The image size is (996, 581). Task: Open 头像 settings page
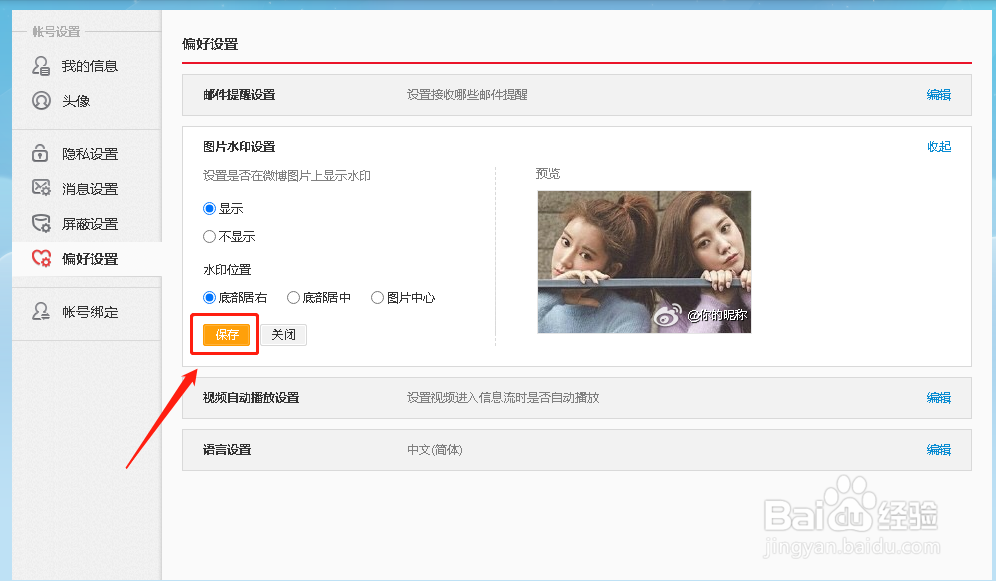point(76,101)
